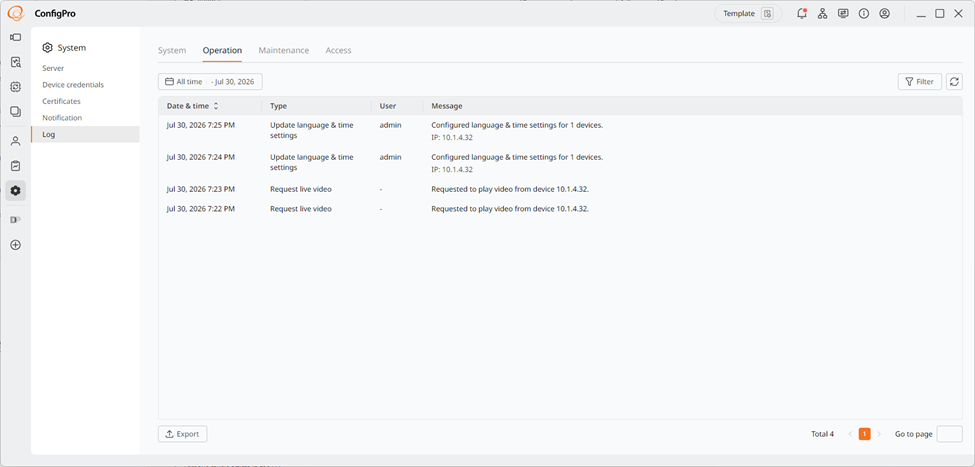975x467 pixels.
Task: Click the previous page arrow
Action: [850, 434]
